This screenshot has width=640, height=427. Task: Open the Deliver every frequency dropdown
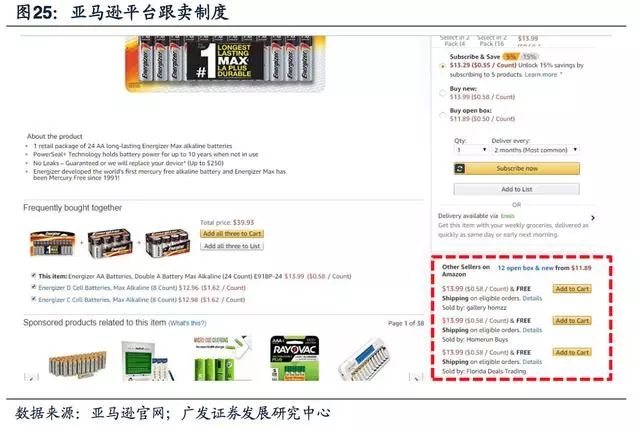click(x=535, y=150)
